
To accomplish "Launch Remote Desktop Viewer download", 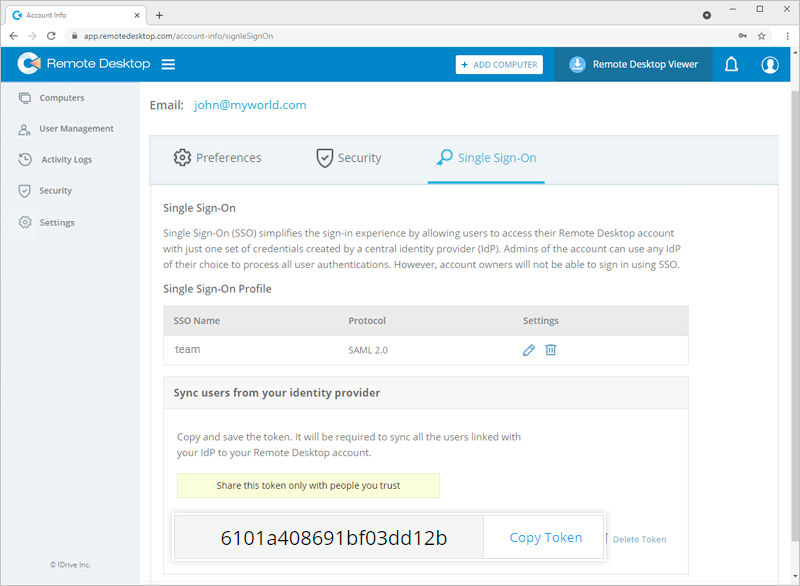I will (x=634, y=64).
